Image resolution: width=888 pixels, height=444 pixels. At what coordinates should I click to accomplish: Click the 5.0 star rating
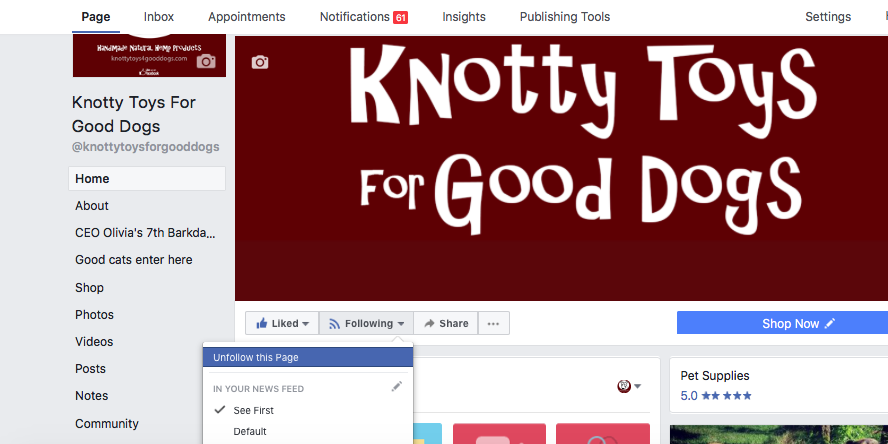coord(715,396)
